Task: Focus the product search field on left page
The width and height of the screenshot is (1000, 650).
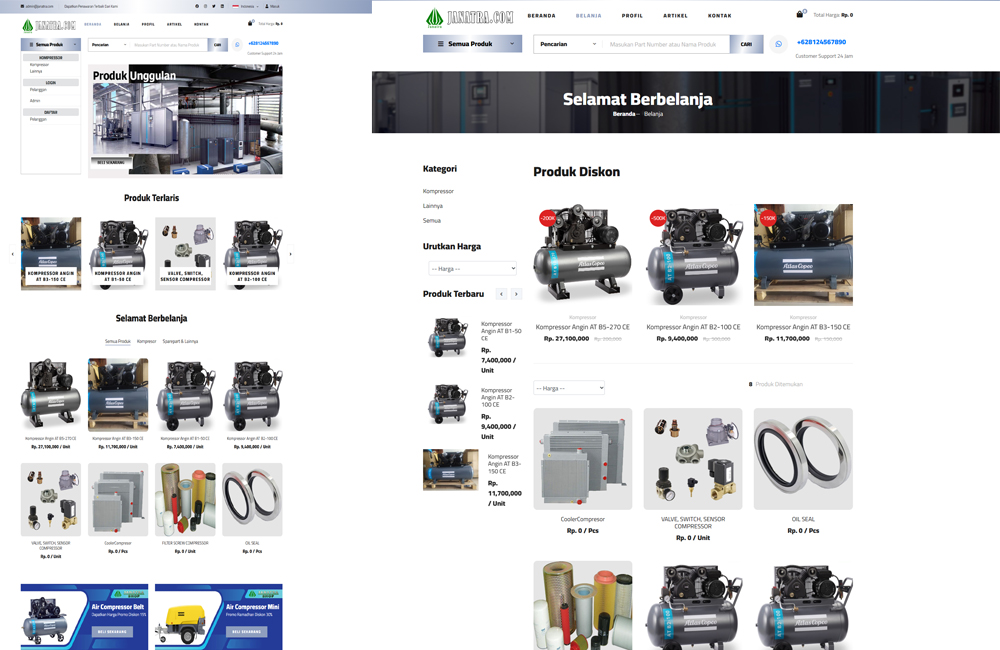Action: [x=170, y=45]
